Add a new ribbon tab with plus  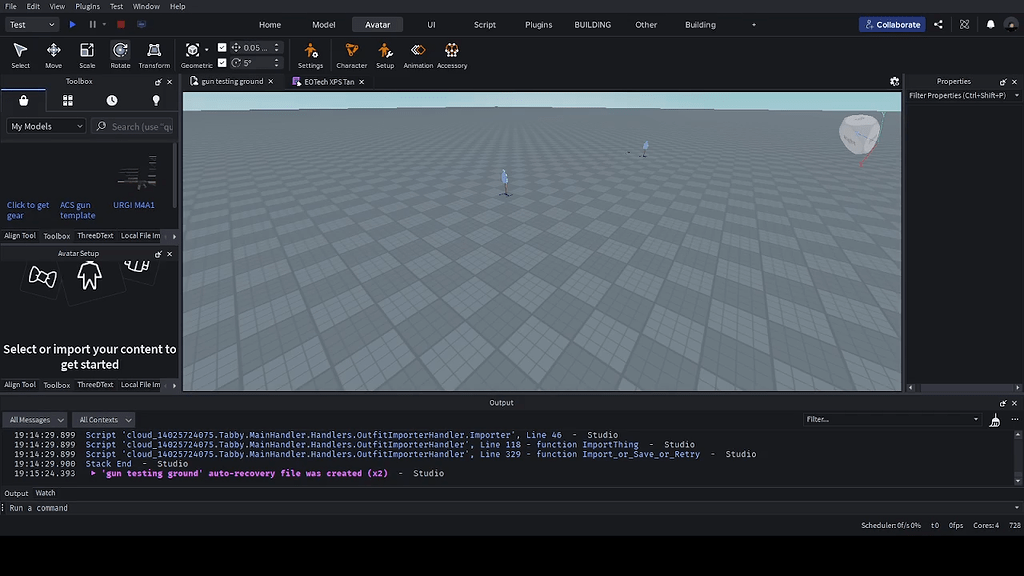(x=754, y=25)
